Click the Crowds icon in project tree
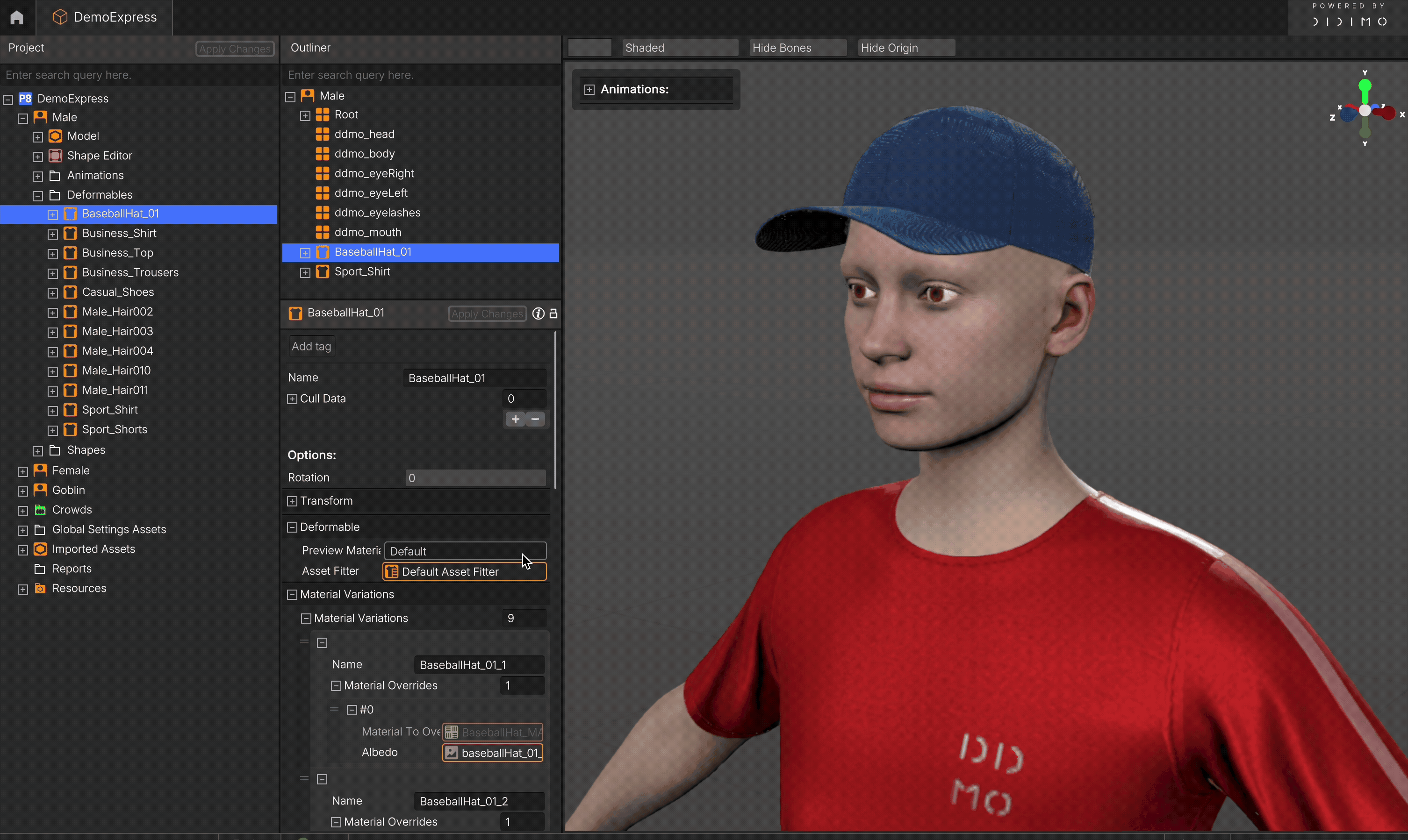Screen dimensions: 1408x840 point(40,509)
